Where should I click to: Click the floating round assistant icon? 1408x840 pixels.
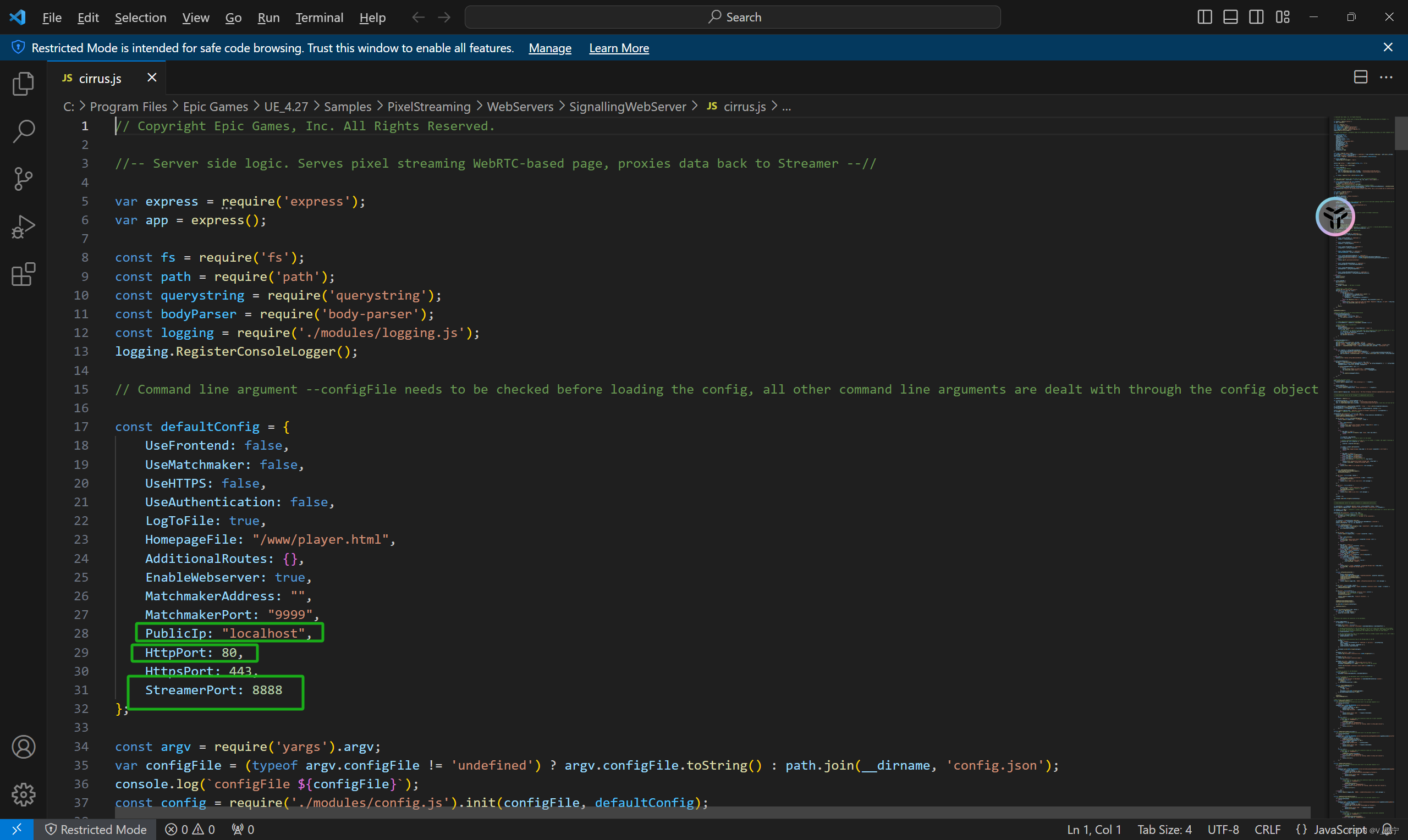click(1335, 216)
